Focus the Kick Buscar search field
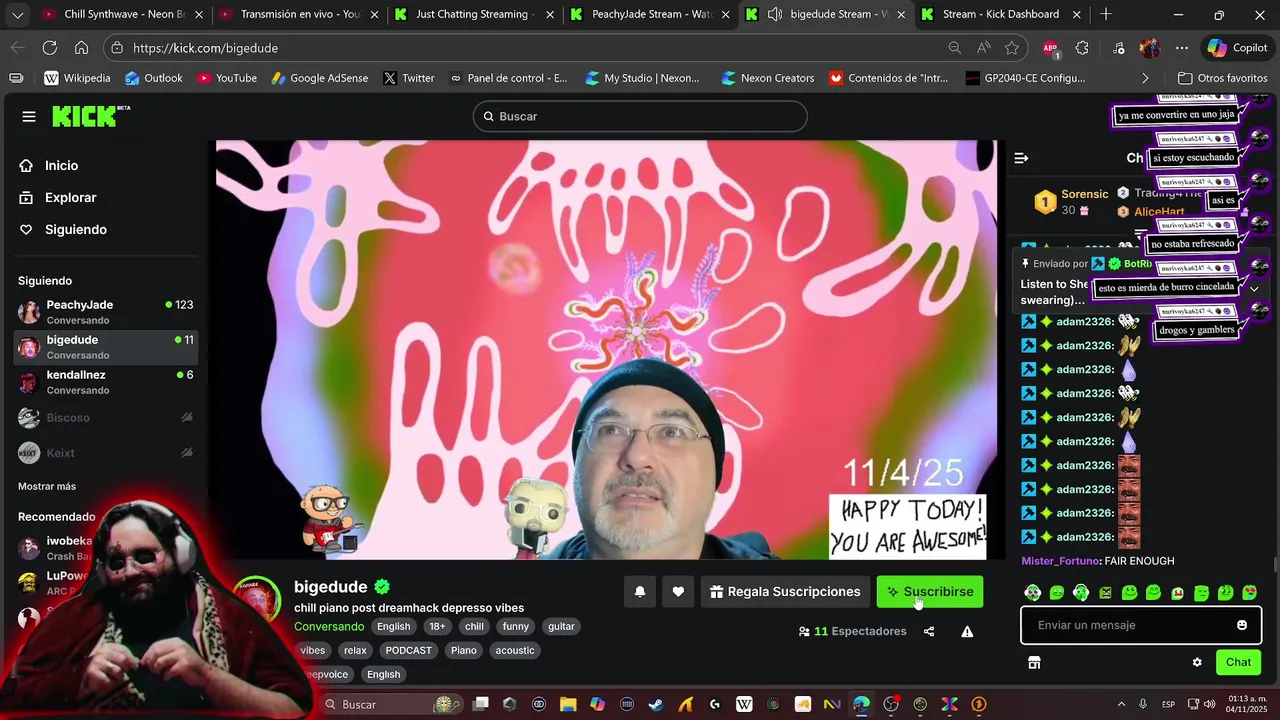This screenshot has width=1280, height=720. tap(640, 116)
